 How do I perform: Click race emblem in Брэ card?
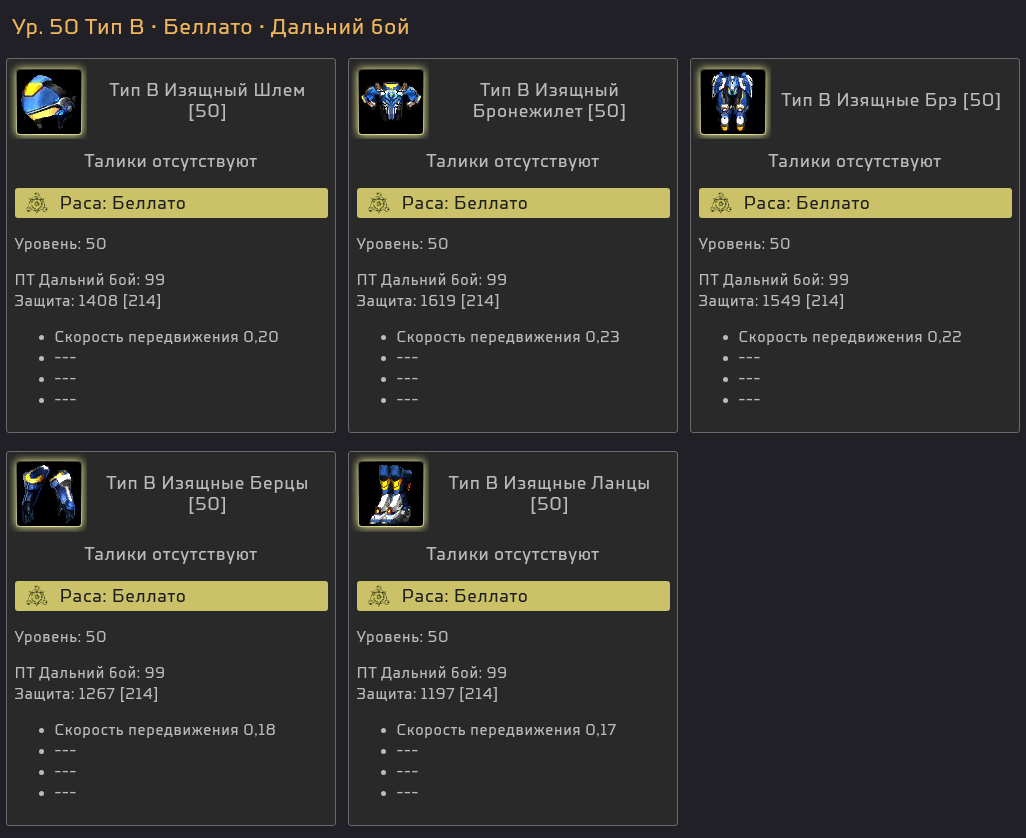tap(721, 203)
